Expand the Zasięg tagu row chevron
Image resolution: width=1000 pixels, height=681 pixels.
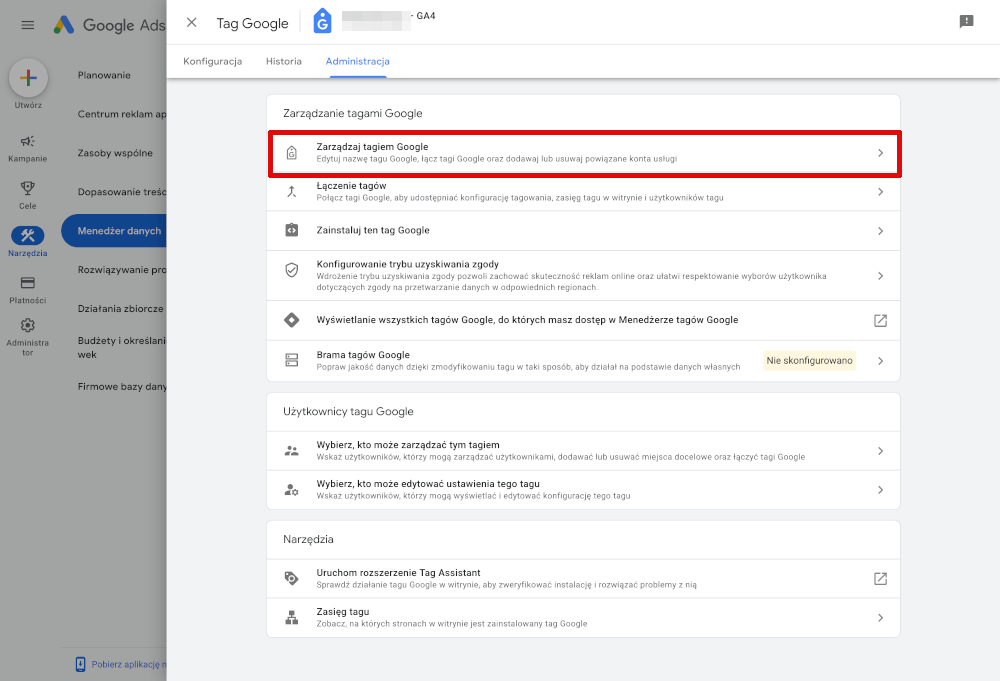pos(880,617)
